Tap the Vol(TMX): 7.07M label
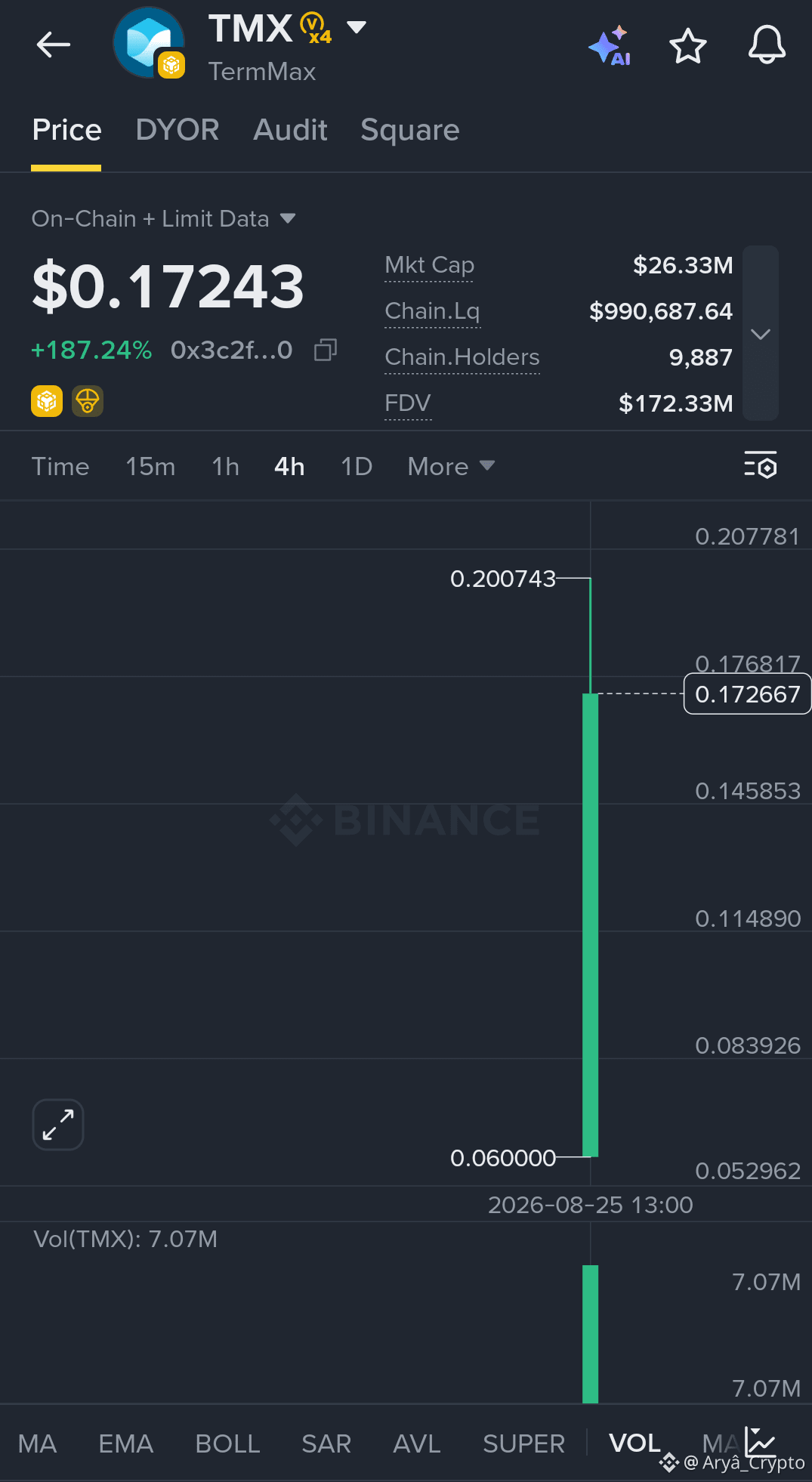The width and height of the screenshot is (812, 1482). point(125,1239)
